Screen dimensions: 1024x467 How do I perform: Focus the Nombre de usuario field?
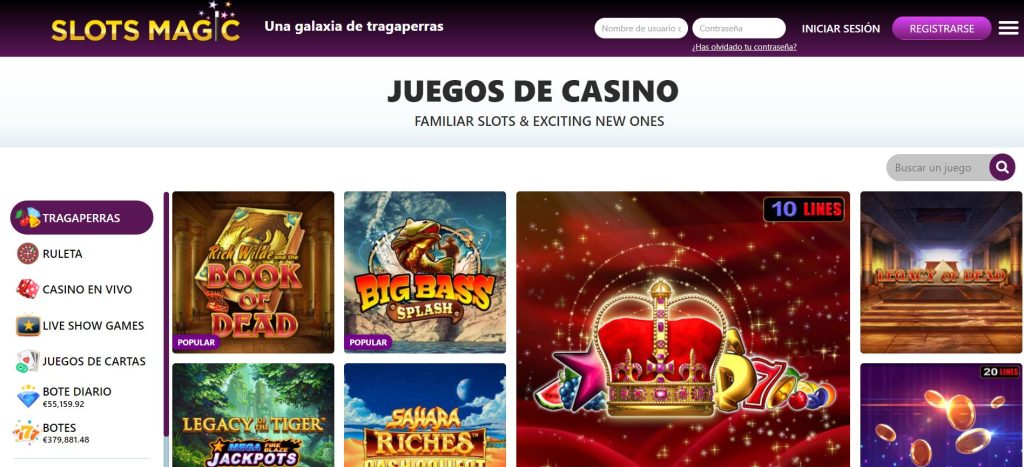(x=641, y=28)
